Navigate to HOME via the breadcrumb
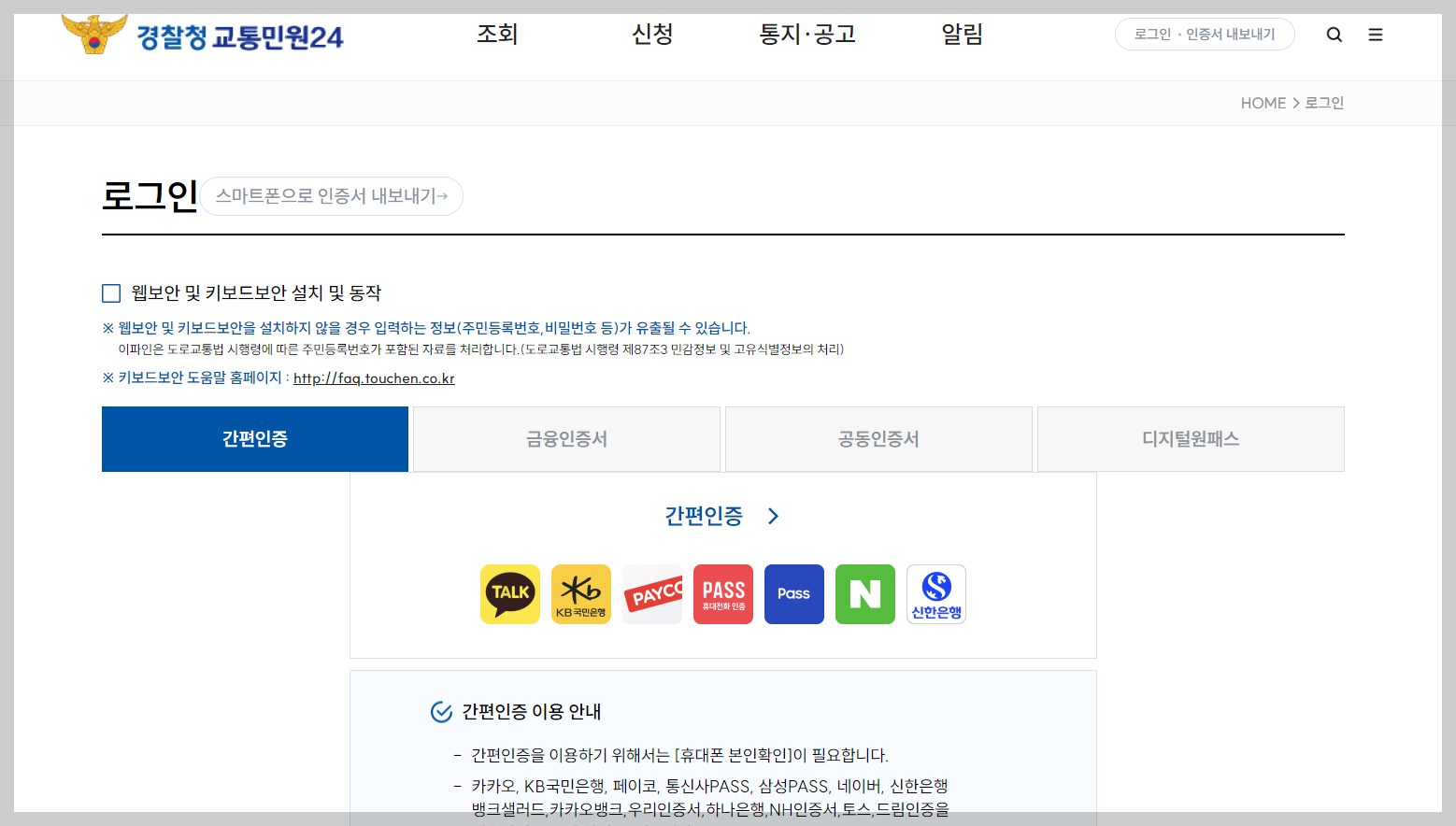 (x=1263, y=103)
